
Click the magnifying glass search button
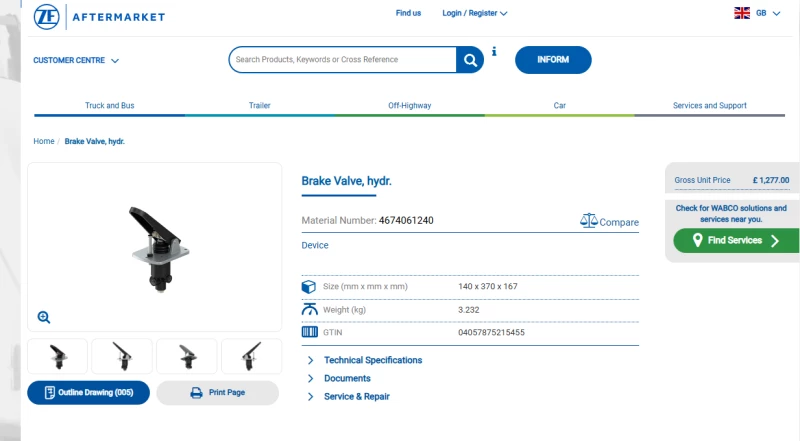click(470, 60)
